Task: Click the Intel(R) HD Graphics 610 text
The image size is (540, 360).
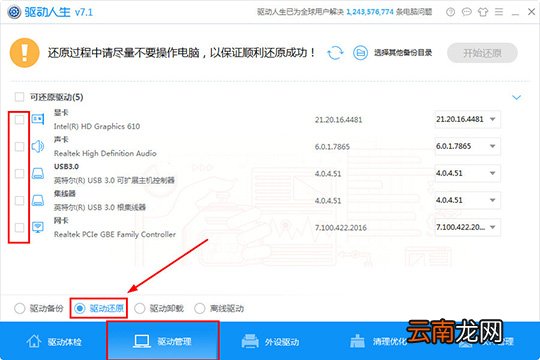Action: click(x=97, y=126)
